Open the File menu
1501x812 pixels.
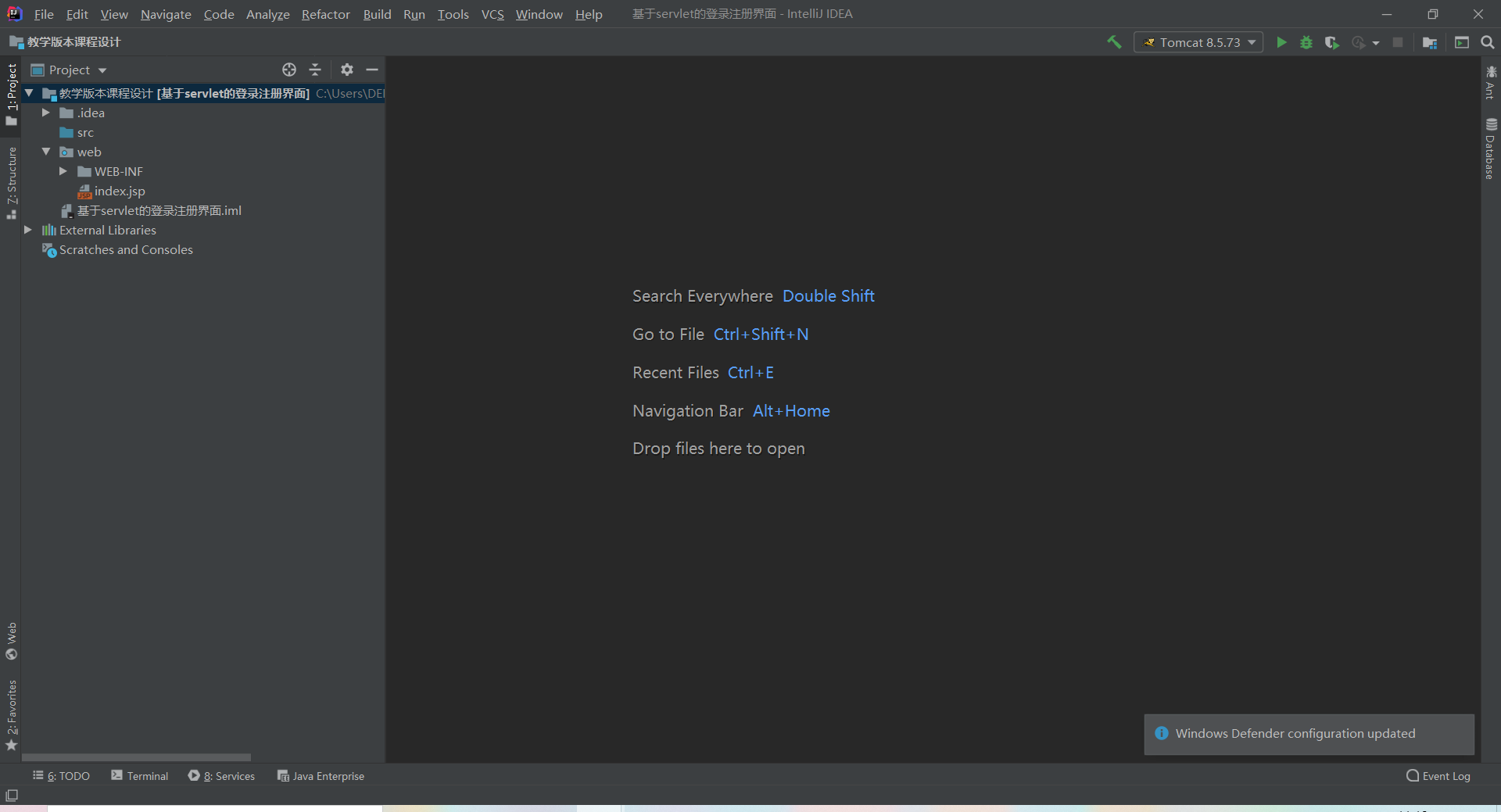[x=44, y=14]
